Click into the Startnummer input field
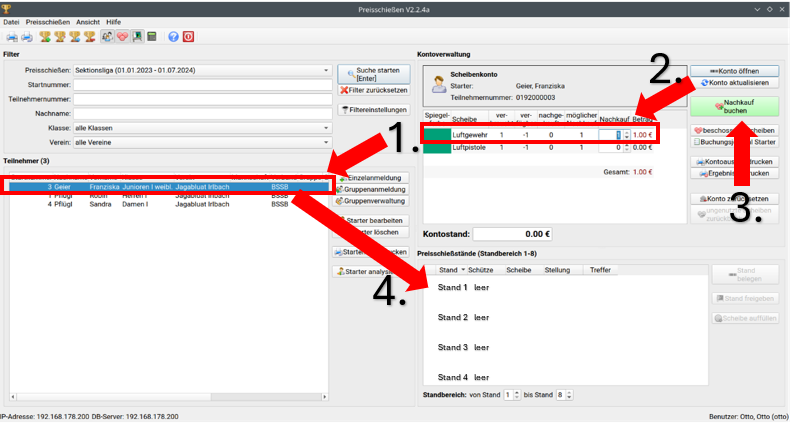This screenshot has height=429, width=790. [x=202, y=85]
